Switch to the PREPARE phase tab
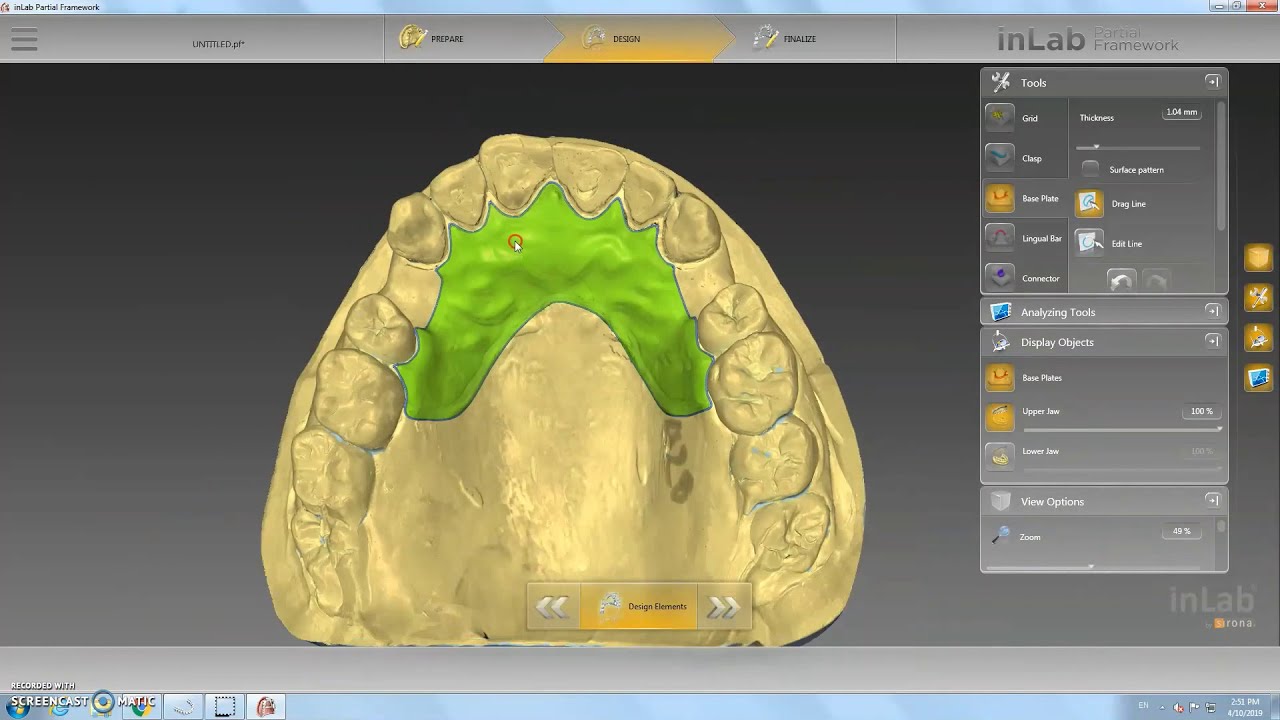The height and width of the screenshot is (720, 1280). click(465, 39)
